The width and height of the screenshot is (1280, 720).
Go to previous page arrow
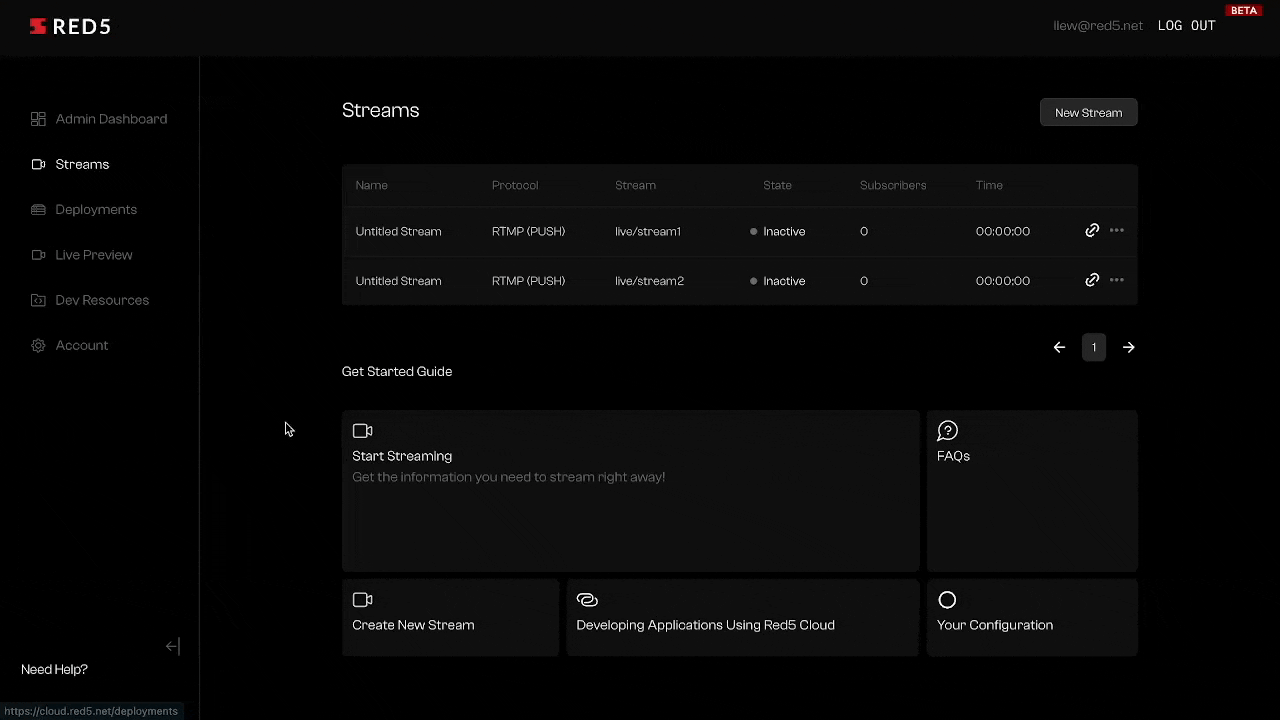(1059, 347)
